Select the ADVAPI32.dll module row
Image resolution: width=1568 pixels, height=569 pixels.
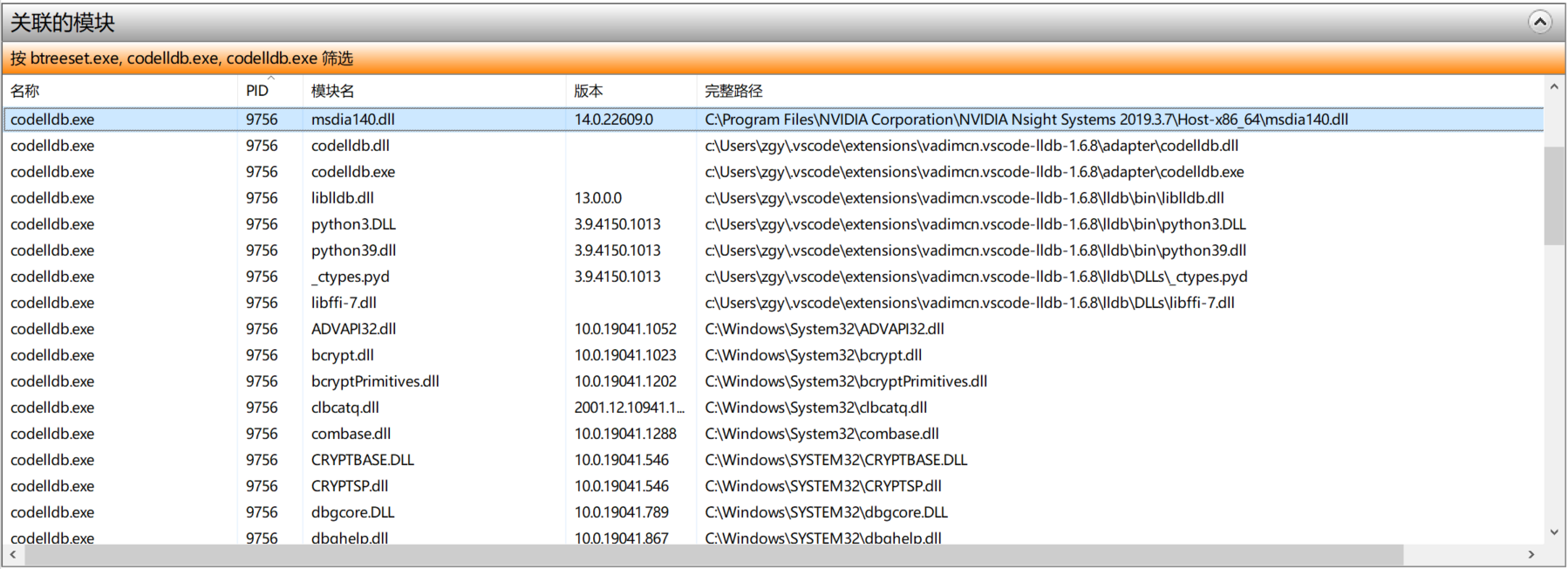point(774,329)
